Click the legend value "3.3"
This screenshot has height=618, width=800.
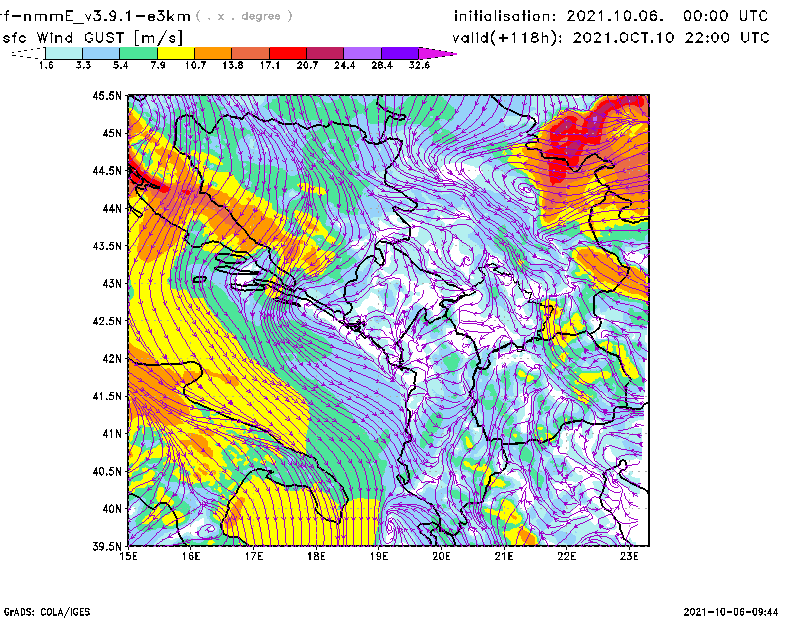pos(83,65)
